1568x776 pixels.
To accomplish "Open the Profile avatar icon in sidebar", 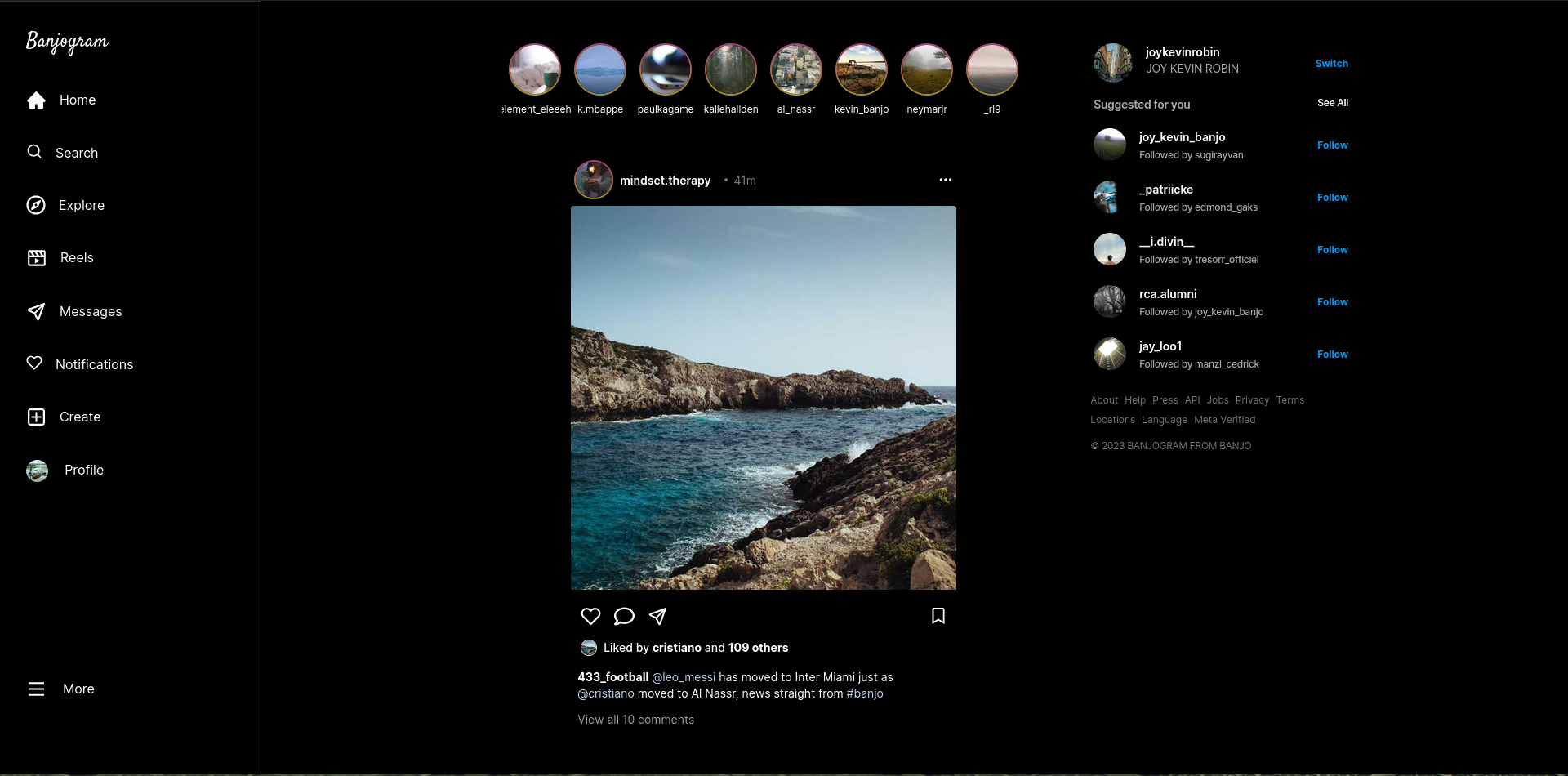I will (x=38, y=471).
